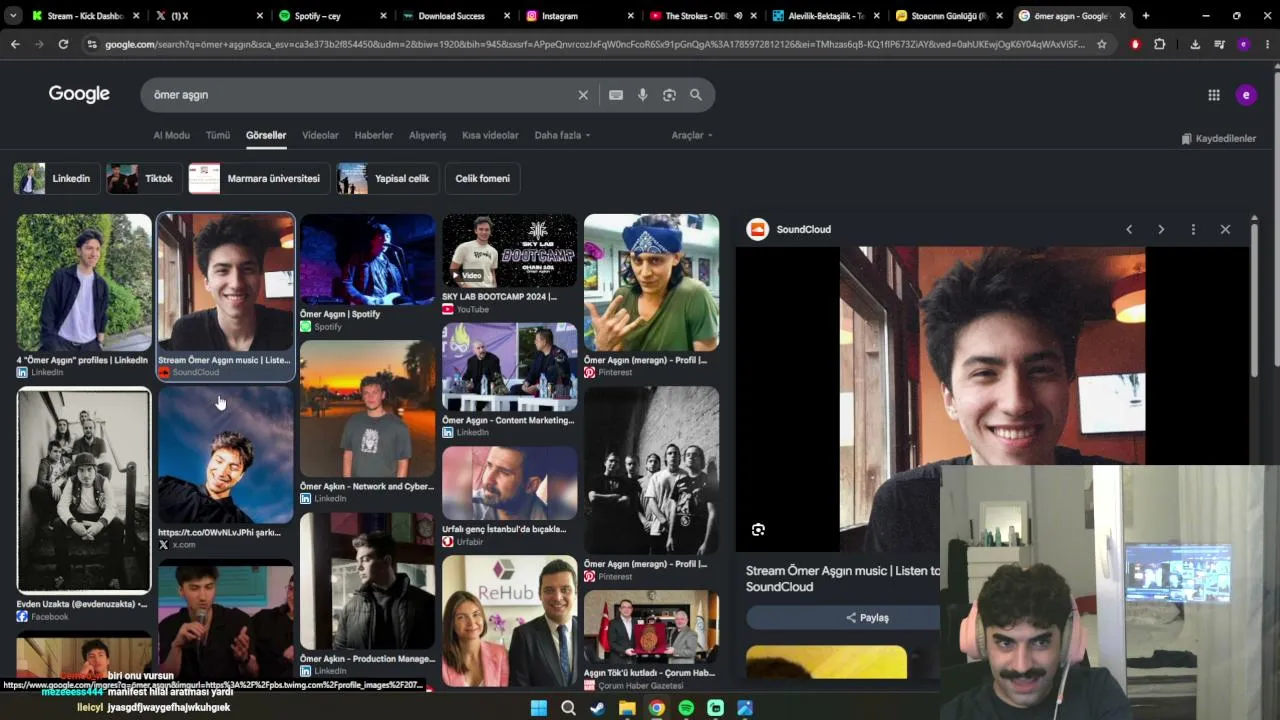1280x720 pixels.
Task: Open the Photos app from the taskbar
Action: (x=745, y=708)
